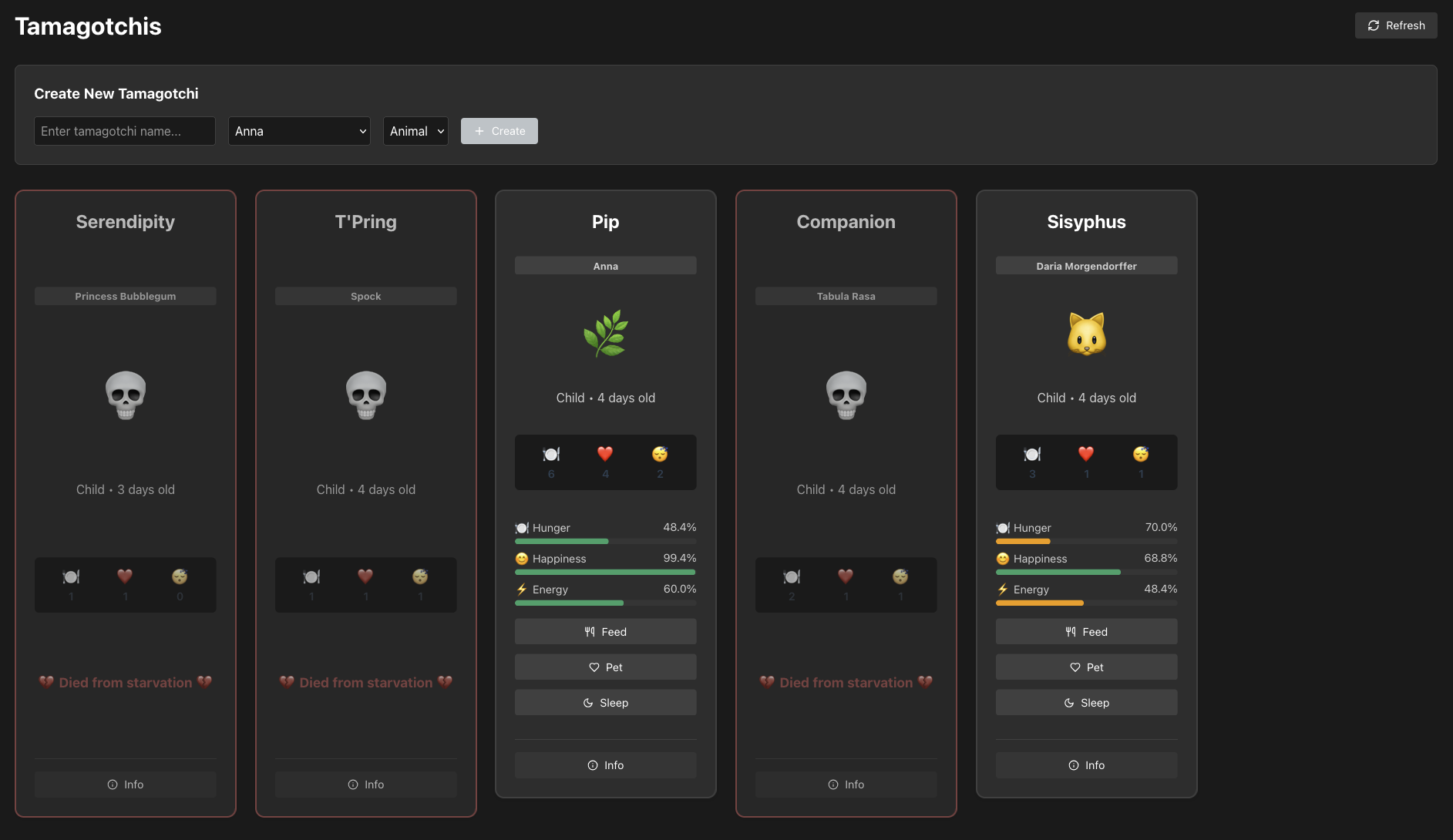Click the skull icon on Companion's card
The height and width of the screenshot is (840, 1453).
tap(846, 395)
